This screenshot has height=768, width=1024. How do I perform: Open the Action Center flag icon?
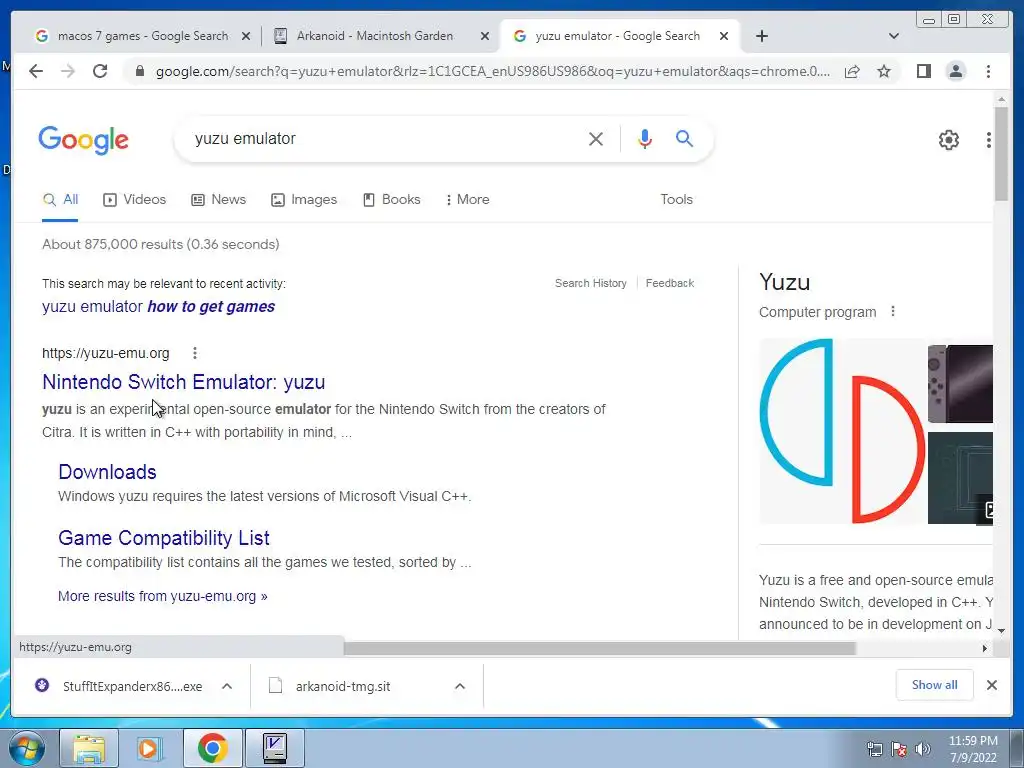click(899, 749)
